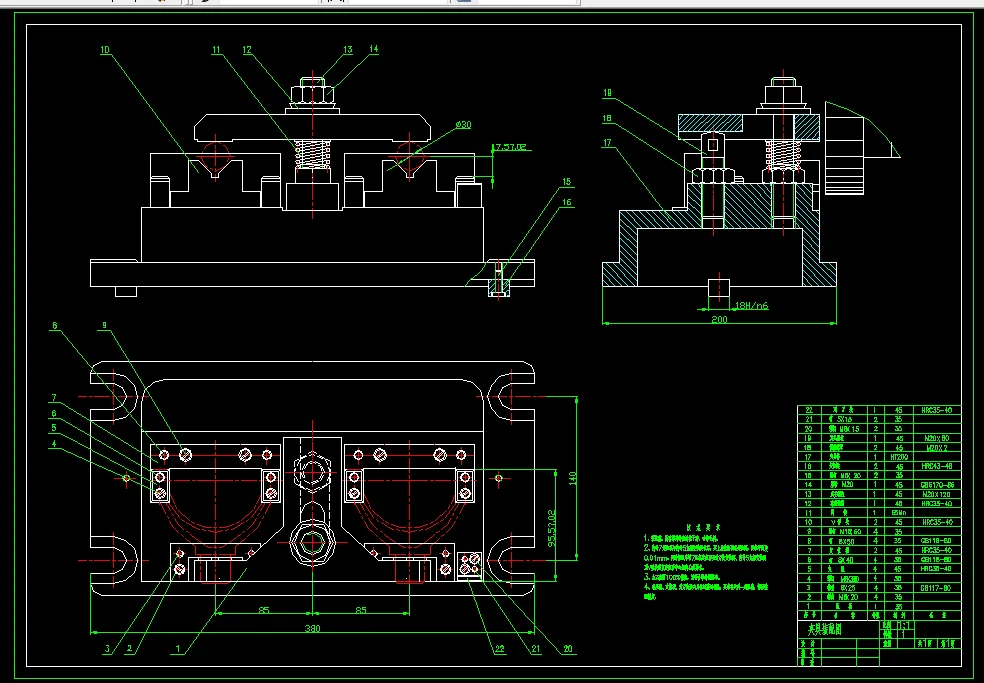Select the green technical requirements heading
This screenshot has width=984, height=683.
click(x=703, y=528)
